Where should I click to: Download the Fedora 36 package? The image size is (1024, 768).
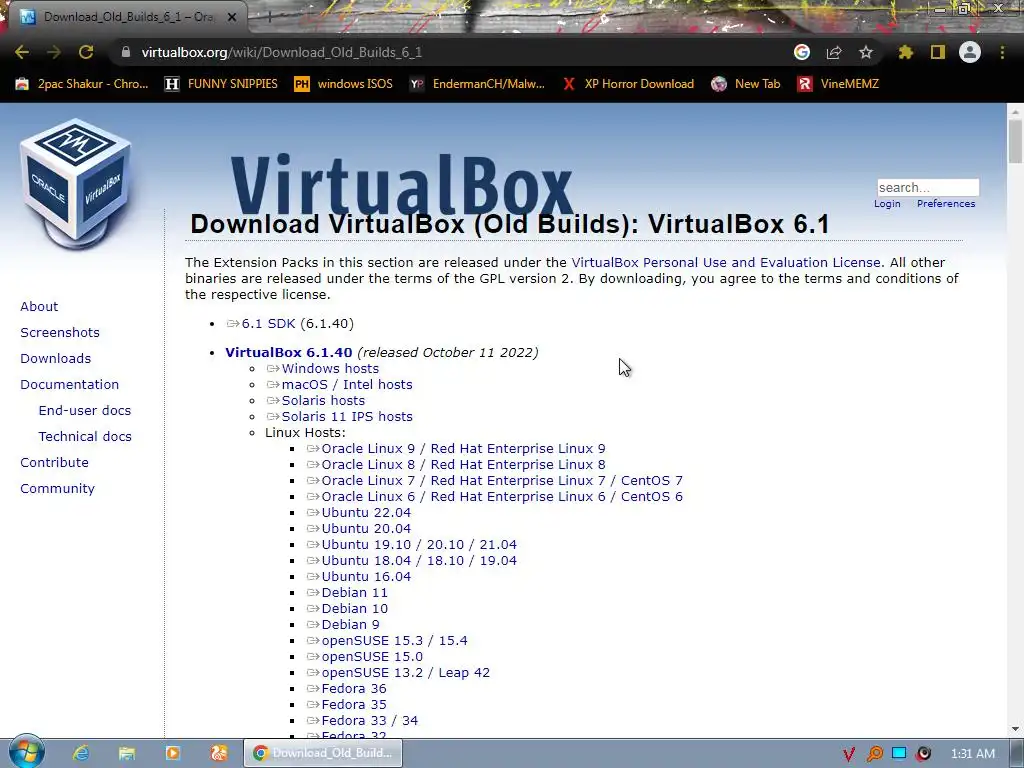click(x=354, y=689)
